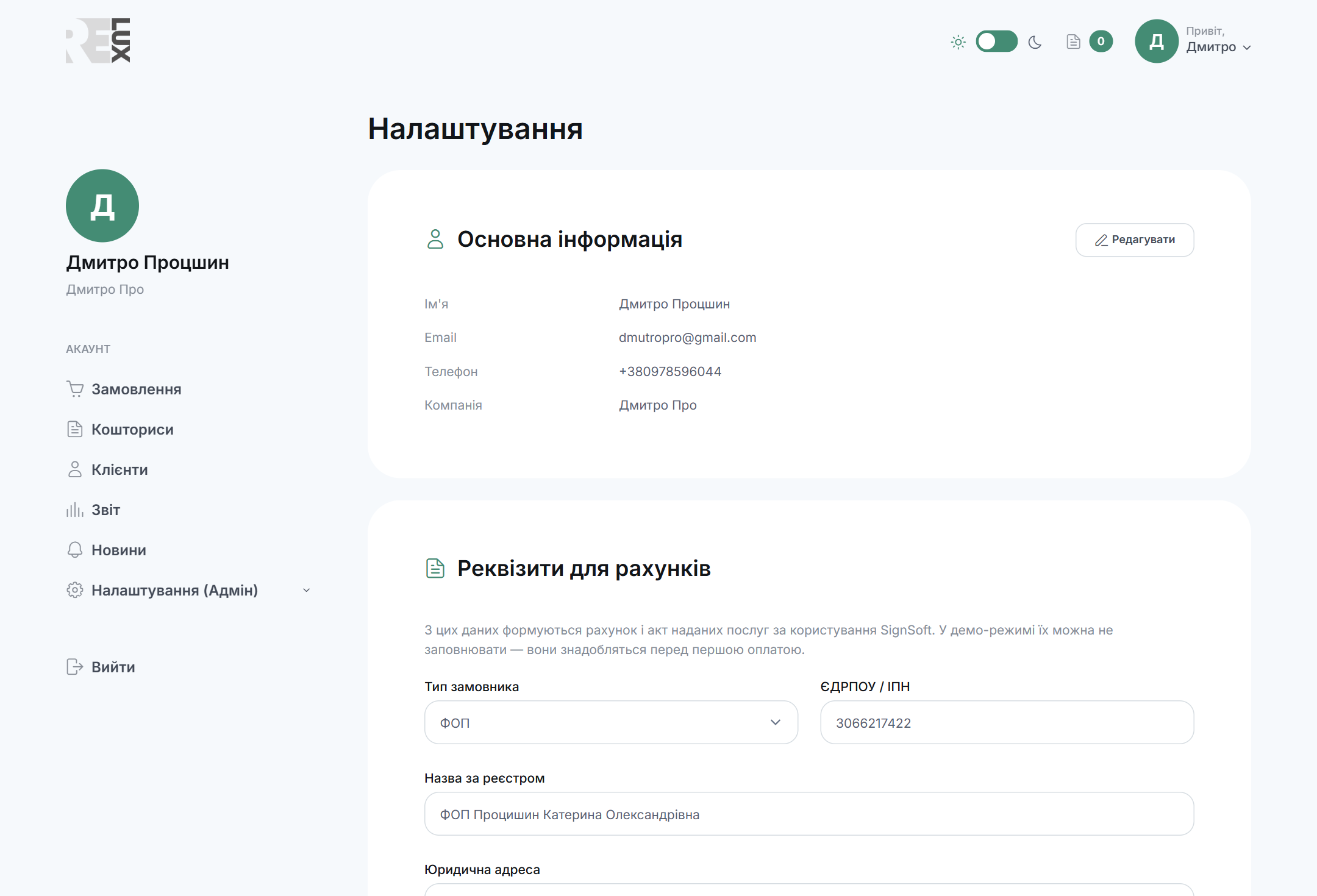This screenshot has height=896, width=1317.
Task: Click the sidebar name Дмитро Прощшин
Action: pos(148,263)
